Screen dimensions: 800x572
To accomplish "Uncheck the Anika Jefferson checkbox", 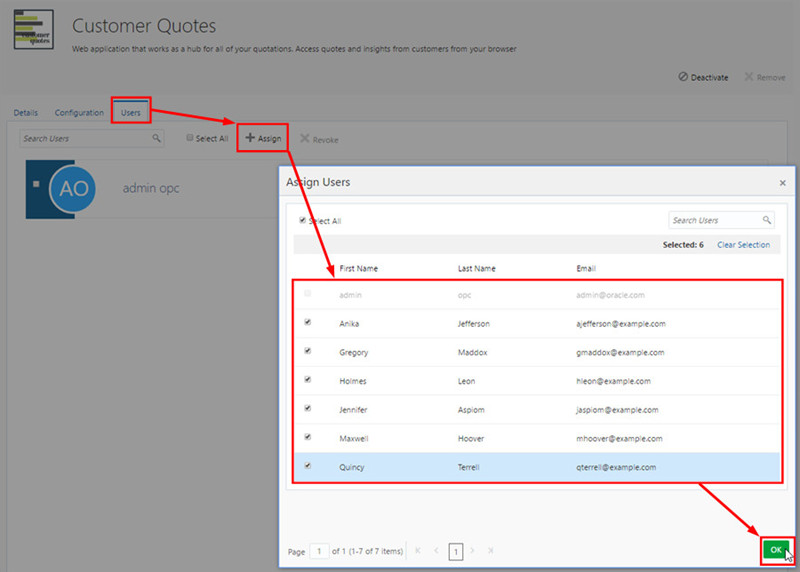I will click(x=308, y=322).
